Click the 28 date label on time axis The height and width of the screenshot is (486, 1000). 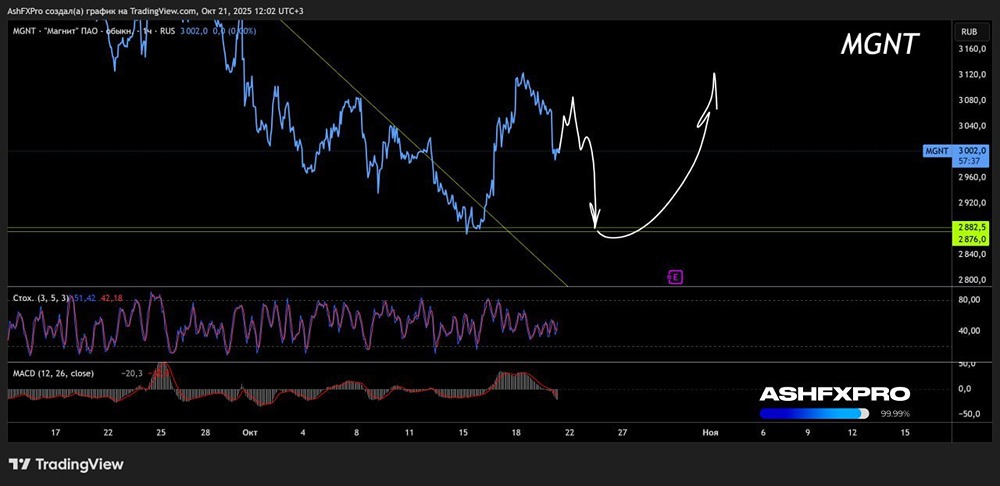[x=205, y=432]
